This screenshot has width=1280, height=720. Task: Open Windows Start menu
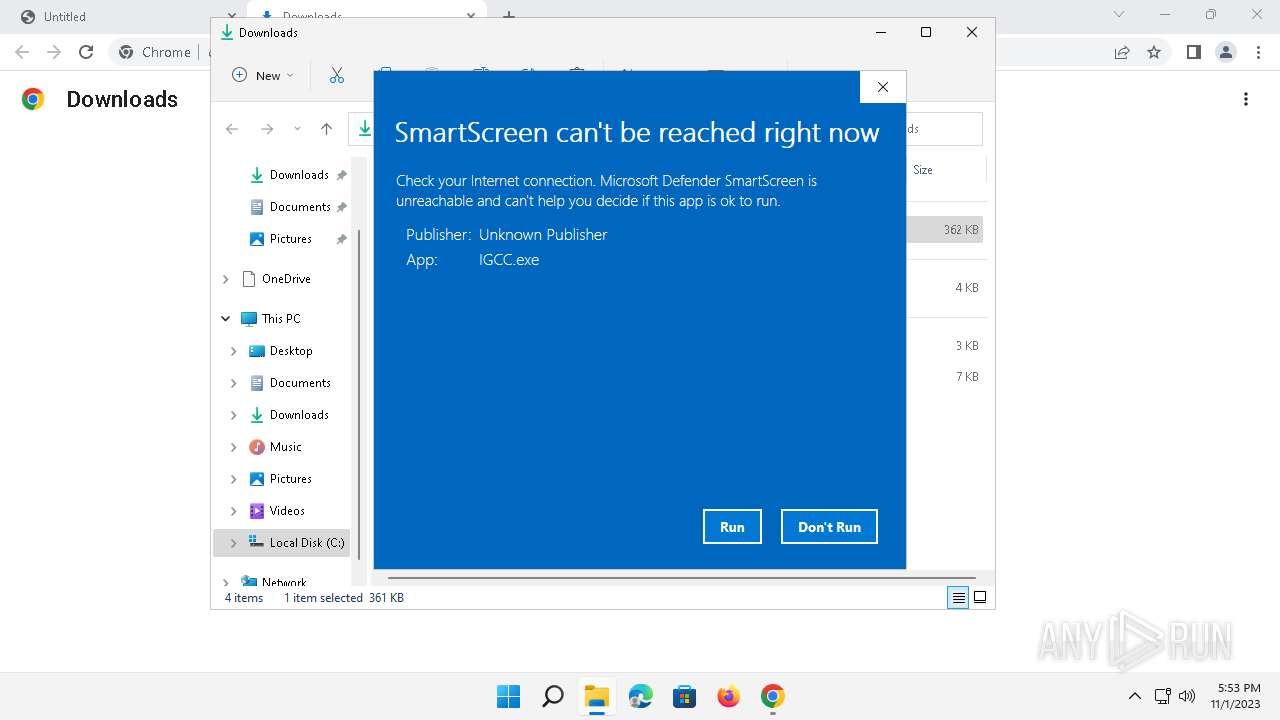click(x=508, y=696)
